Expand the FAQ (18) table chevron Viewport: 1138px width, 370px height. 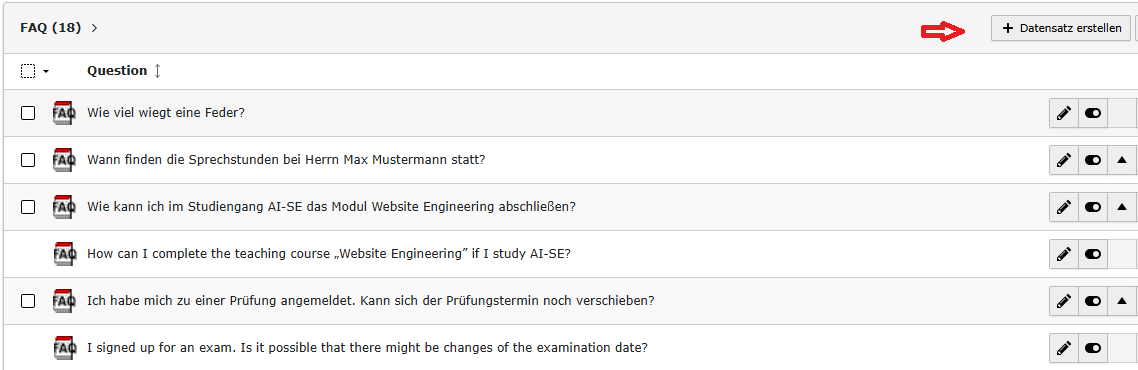(94, 28)
